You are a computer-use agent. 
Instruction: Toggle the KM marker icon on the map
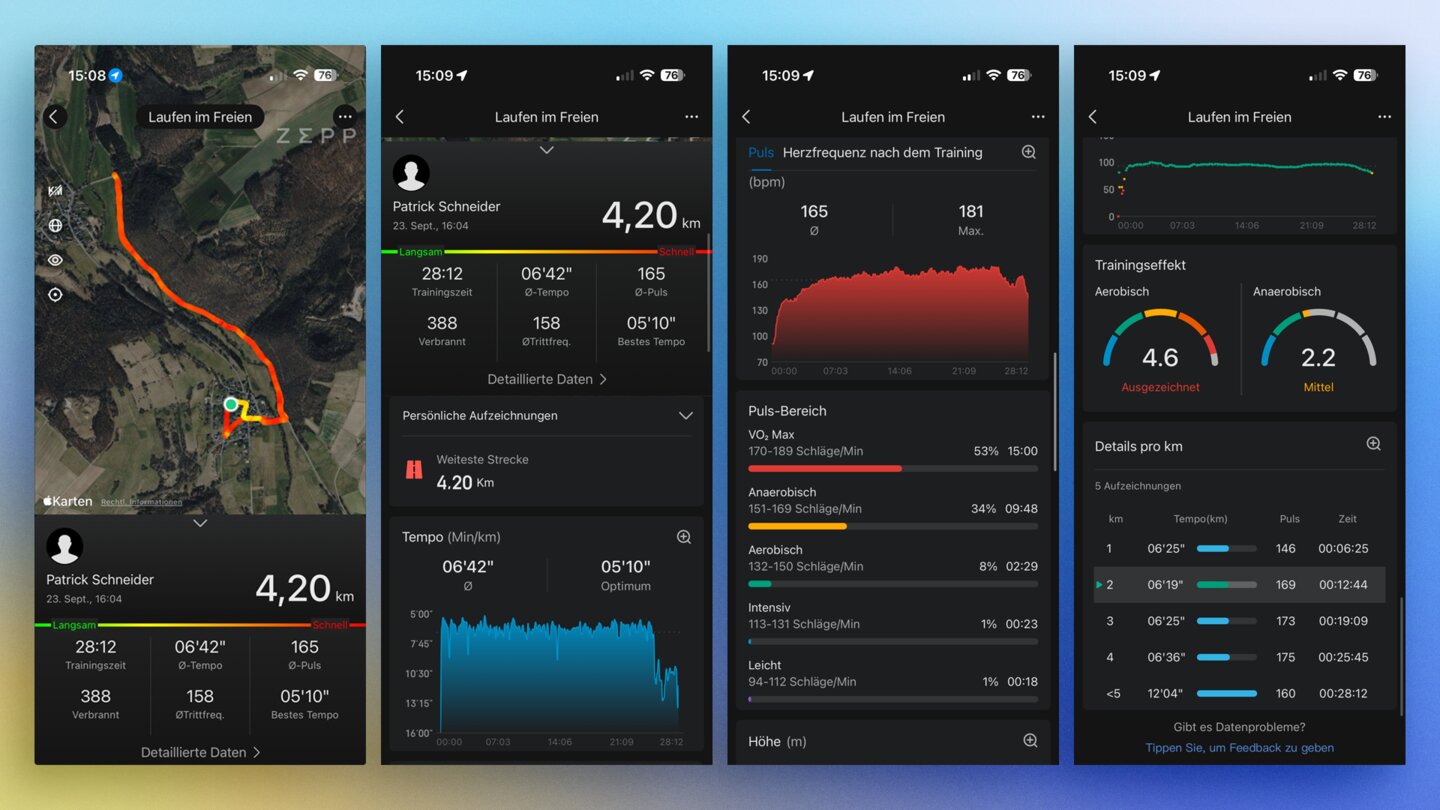pyautogui.click(x=55, y=191)
